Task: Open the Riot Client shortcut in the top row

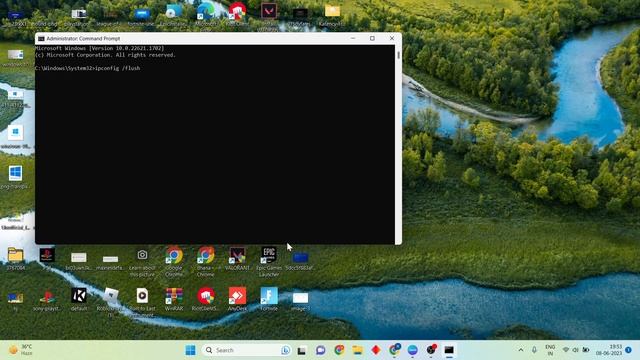Action: coord(237,11)
